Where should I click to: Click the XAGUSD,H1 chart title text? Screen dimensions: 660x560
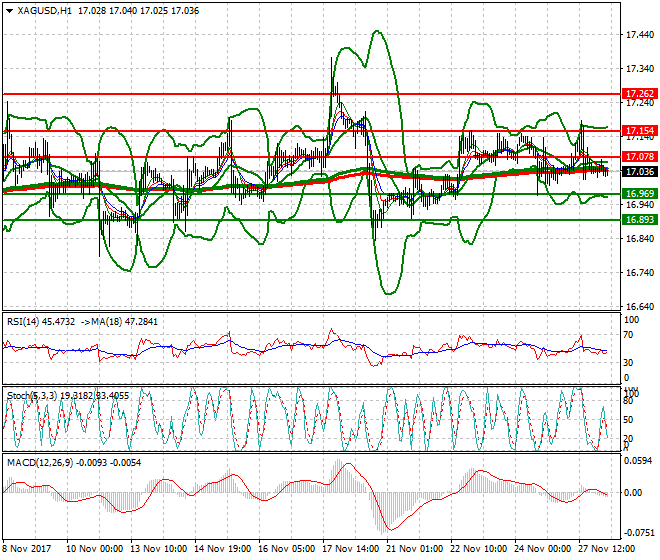click(x=44, y=10)
